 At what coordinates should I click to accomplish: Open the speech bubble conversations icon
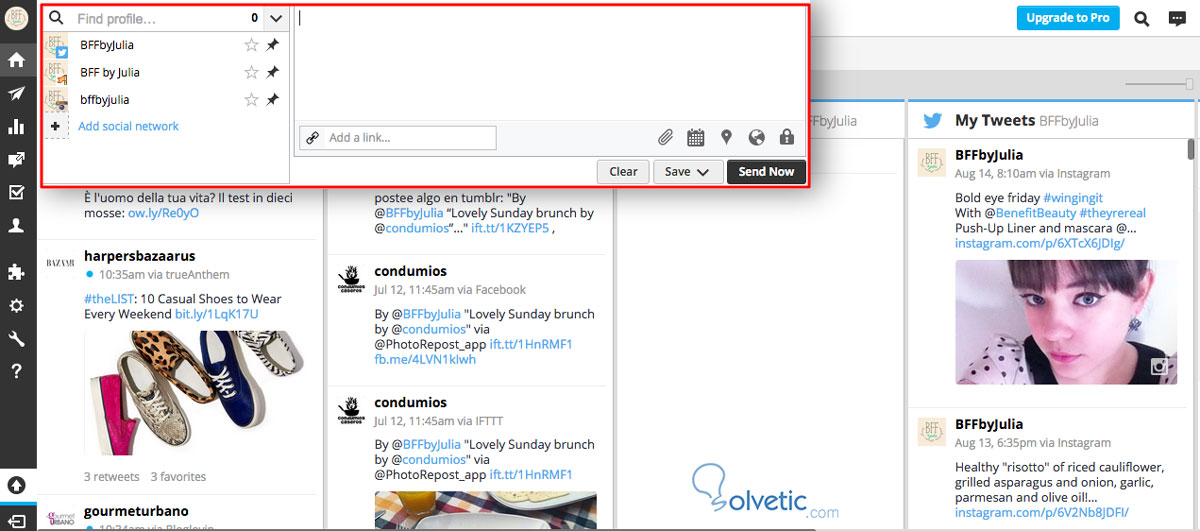point(1177,18)
